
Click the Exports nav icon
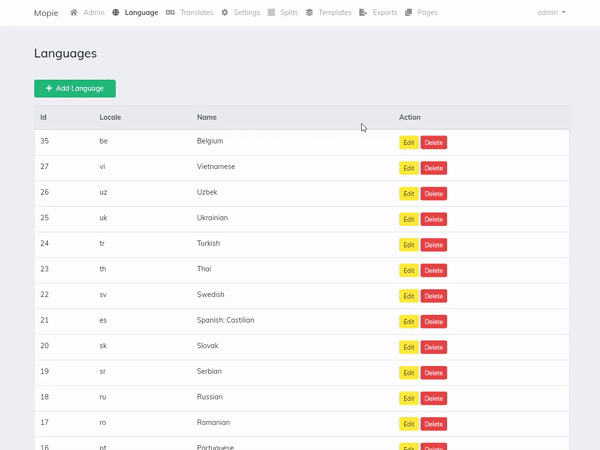click(363, 13)
